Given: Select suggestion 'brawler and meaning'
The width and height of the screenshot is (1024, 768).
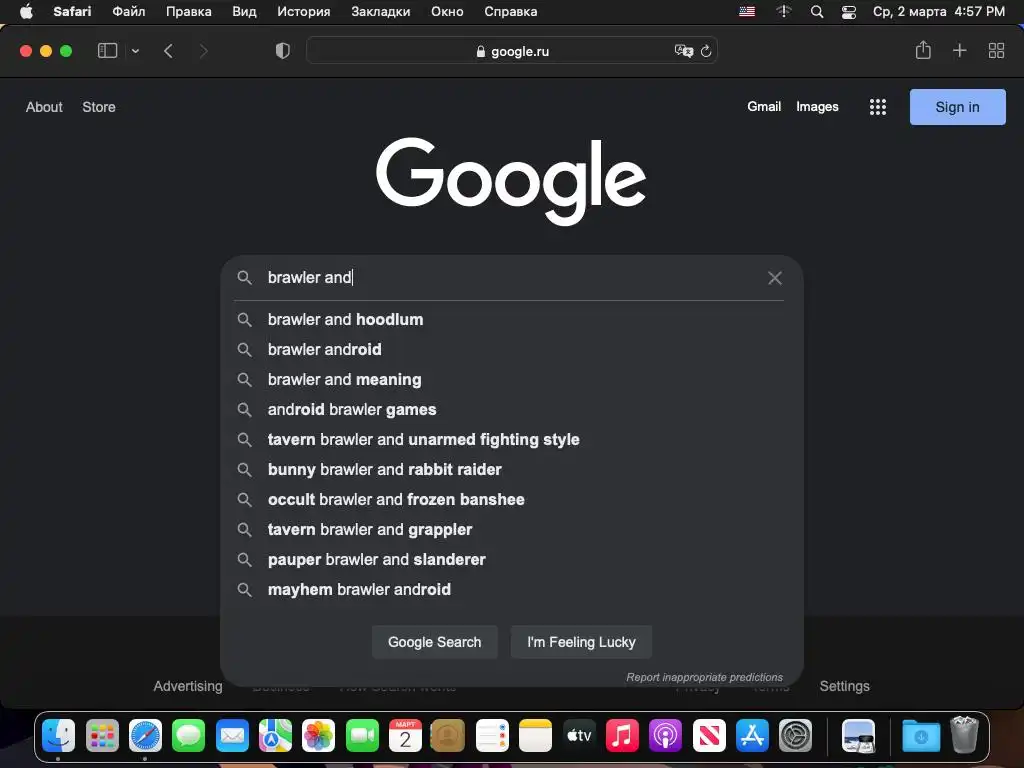Looking at the screenshot, I should (511, 379).
